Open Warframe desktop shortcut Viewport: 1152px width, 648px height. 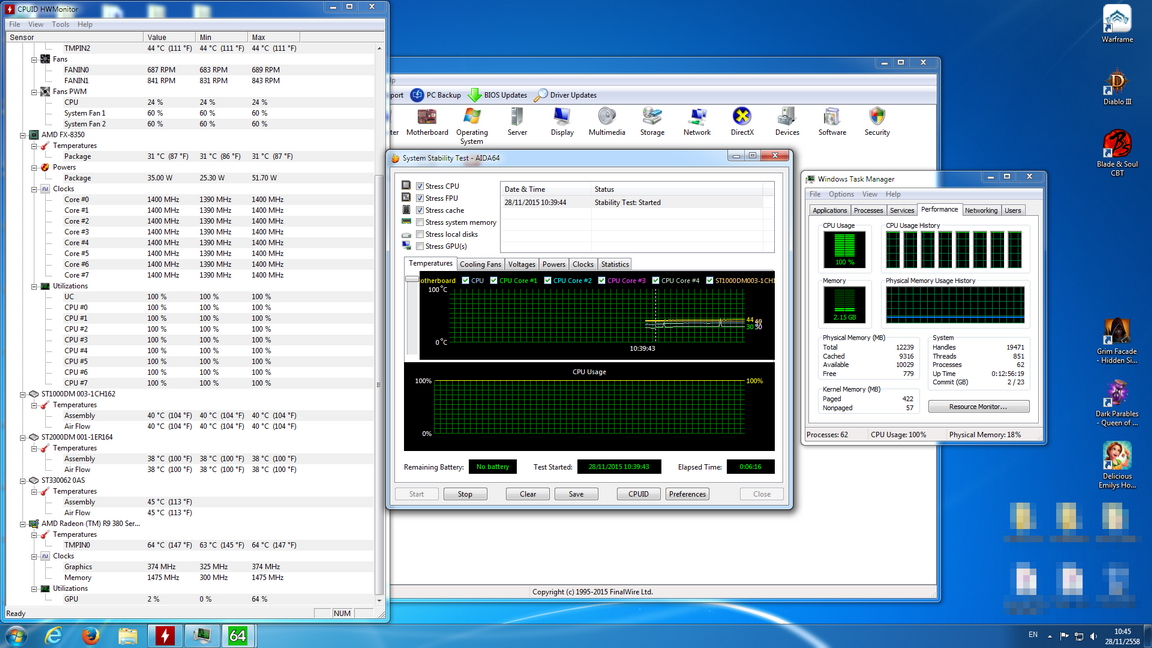[x=1117, y=24]
